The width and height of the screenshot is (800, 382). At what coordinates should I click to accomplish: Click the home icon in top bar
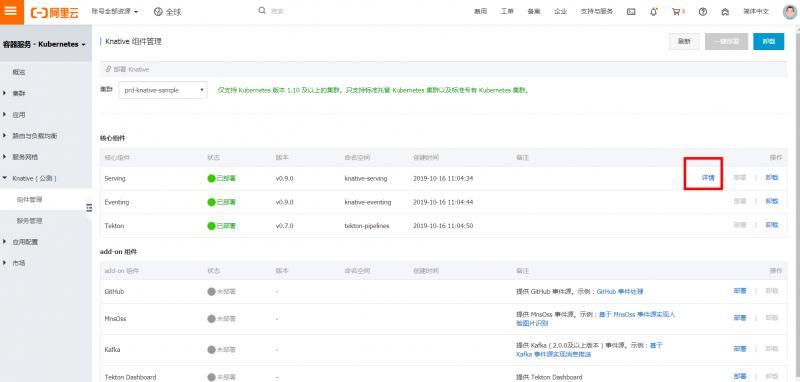click(x=725, y=12)
